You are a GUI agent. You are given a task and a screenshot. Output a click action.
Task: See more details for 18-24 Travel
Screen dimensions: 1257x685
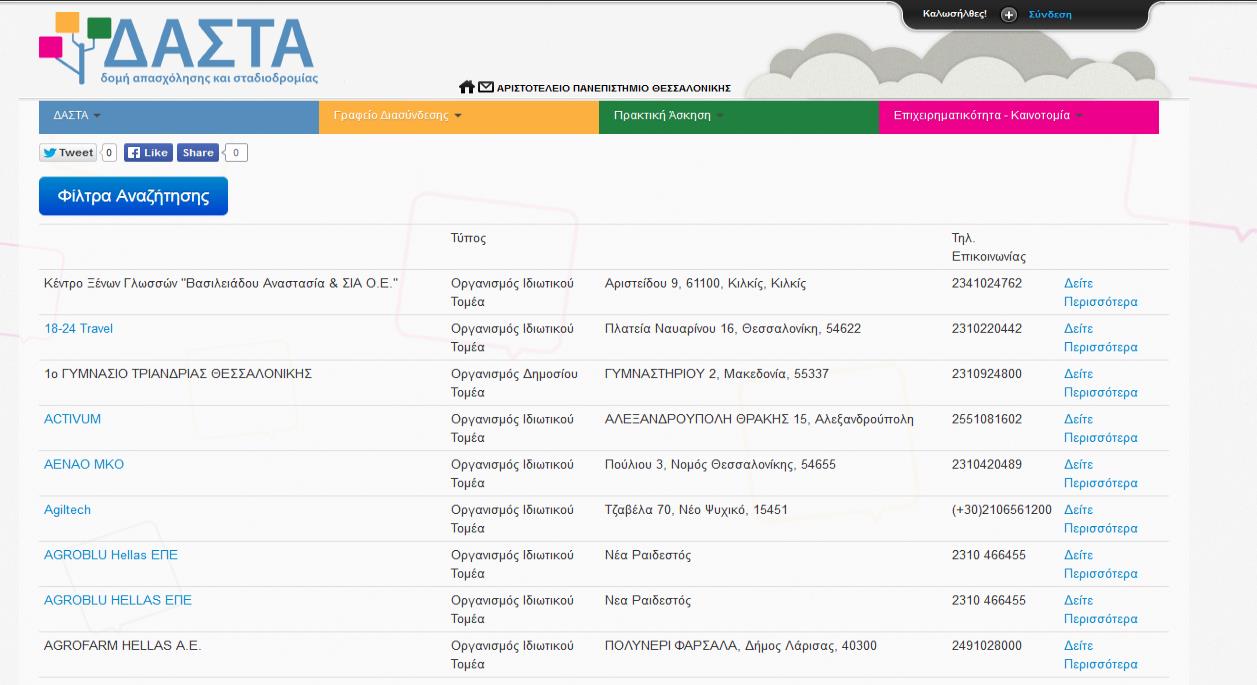tap(1101, 338)
